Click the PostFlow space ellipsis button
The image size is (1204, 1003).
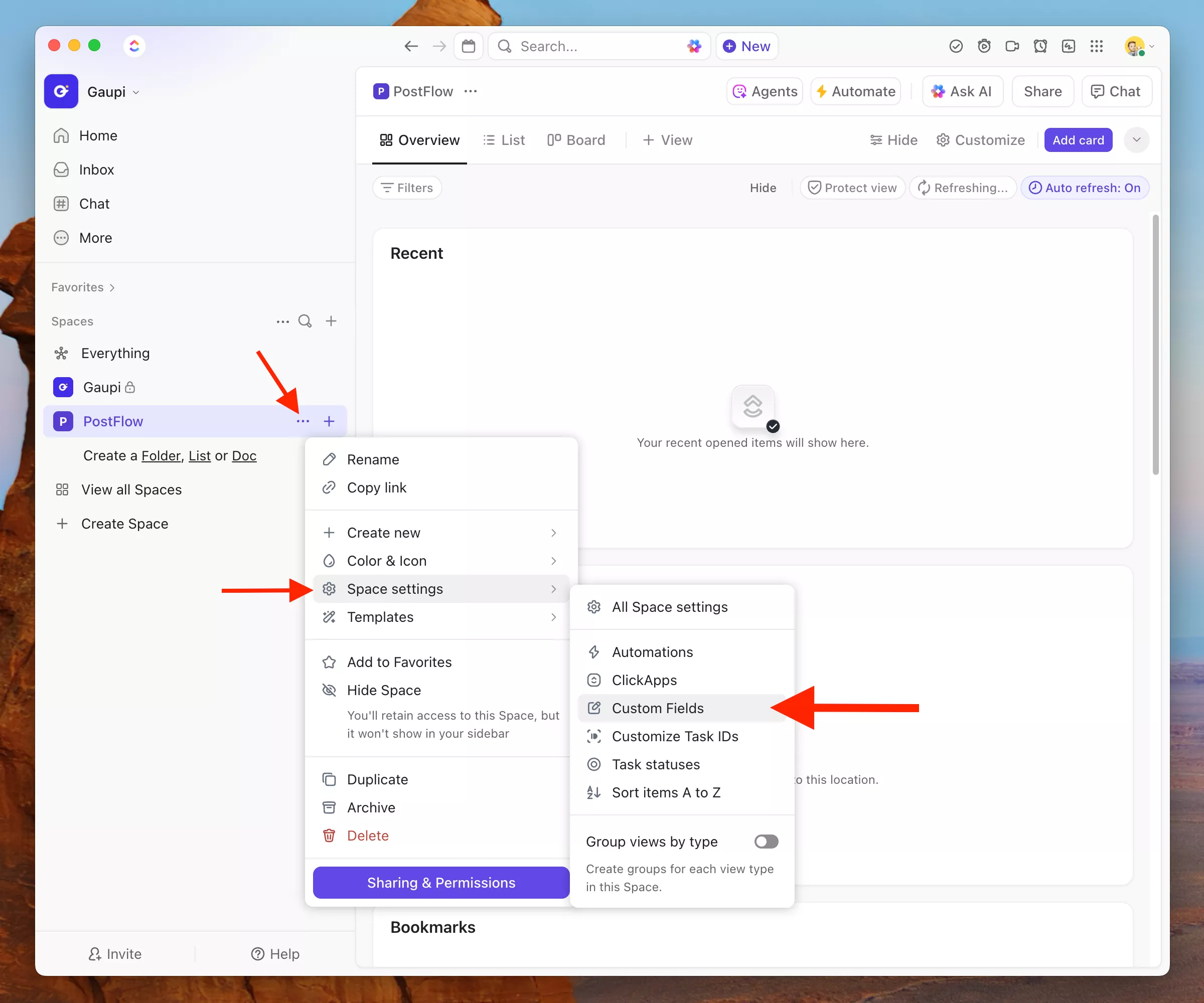[x=304, y=421]
